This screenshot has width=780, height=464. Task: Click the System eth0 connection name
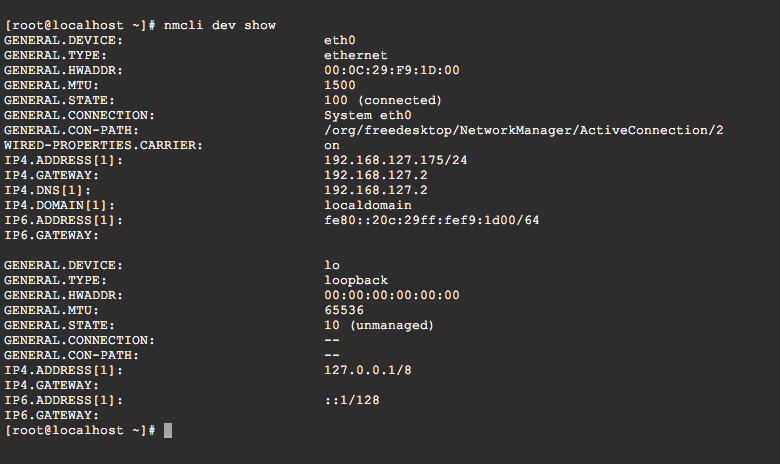pyautogui.click(x=368, y=115)
